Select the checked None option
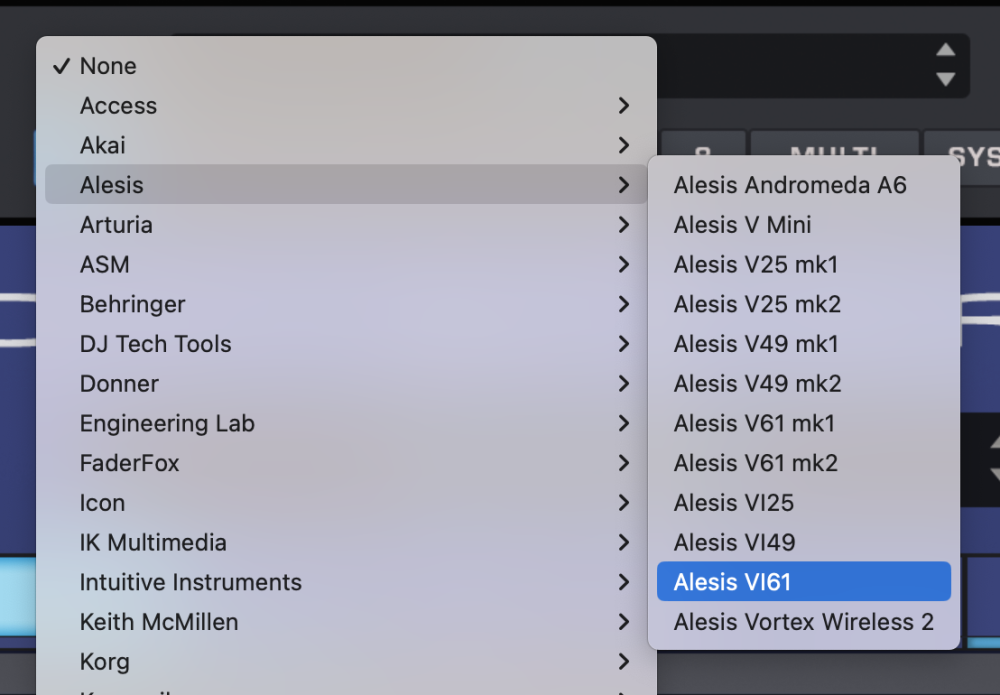Screen dimensions: 1000x695 [108, 66]
